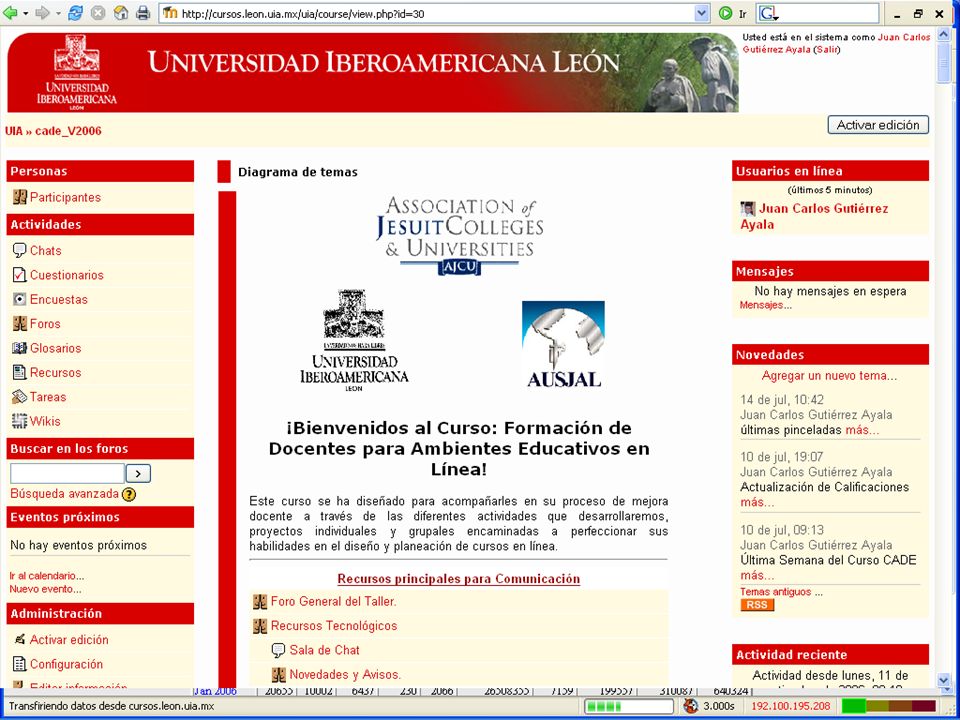
Task: Click the Encuestas icon
Action: 20,299
